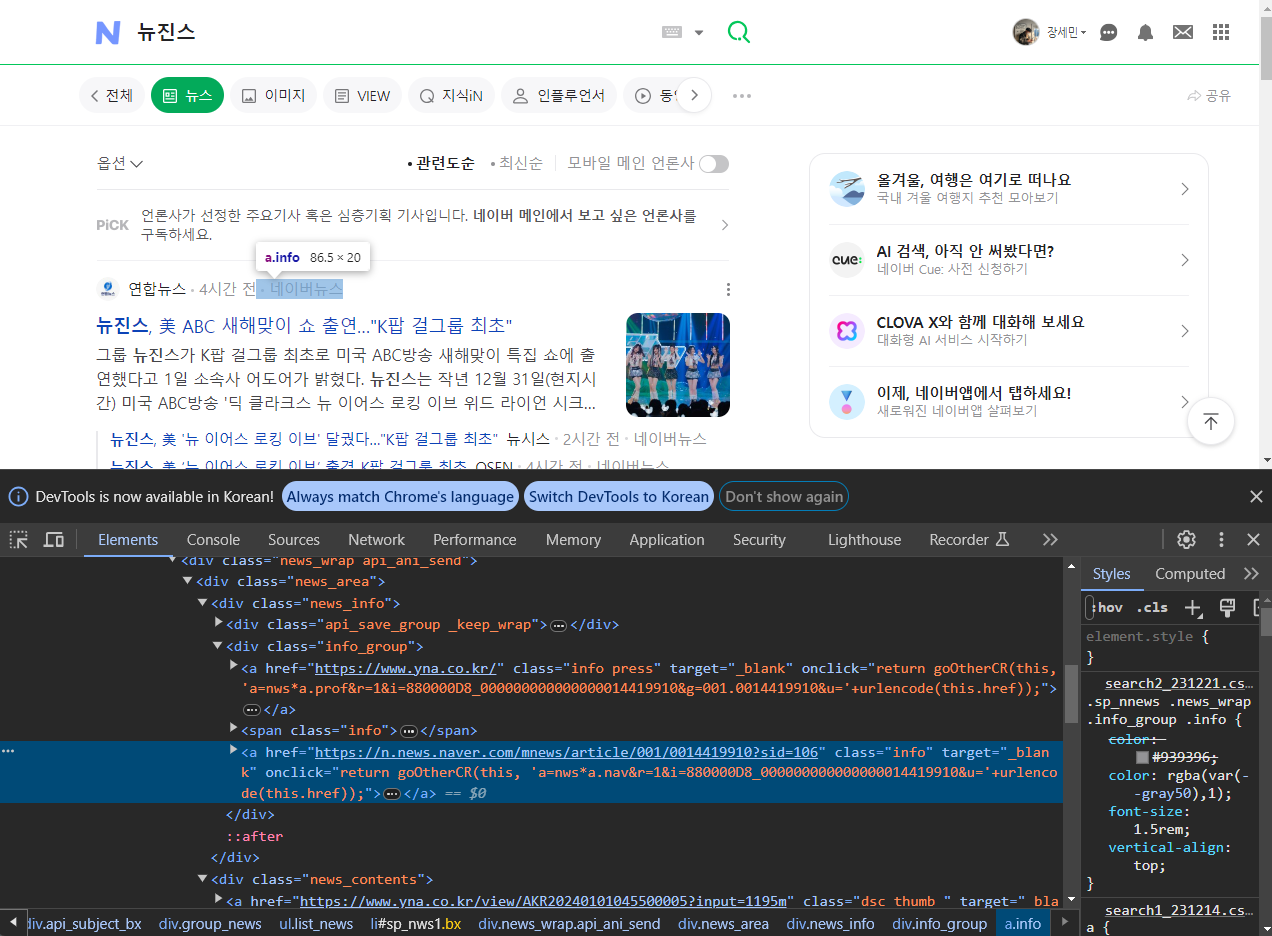The height and width of the screenshot is (936, 1272).
Task: Click Don't show again button
Action: [x=784, y=497]
